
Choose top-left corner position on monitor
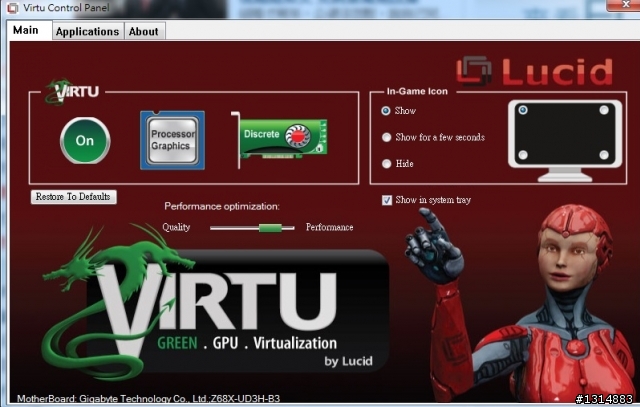523,110
